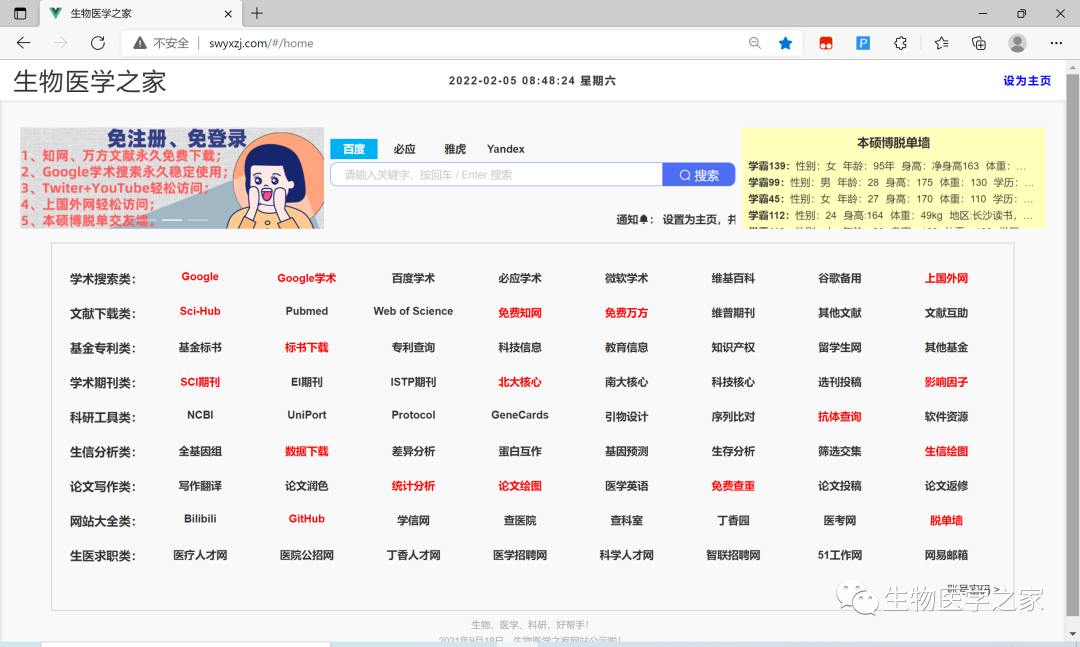The height and width of the screenshot is (647, 1080).
Task: Open the Google link
Action: (x=200, y=276)
